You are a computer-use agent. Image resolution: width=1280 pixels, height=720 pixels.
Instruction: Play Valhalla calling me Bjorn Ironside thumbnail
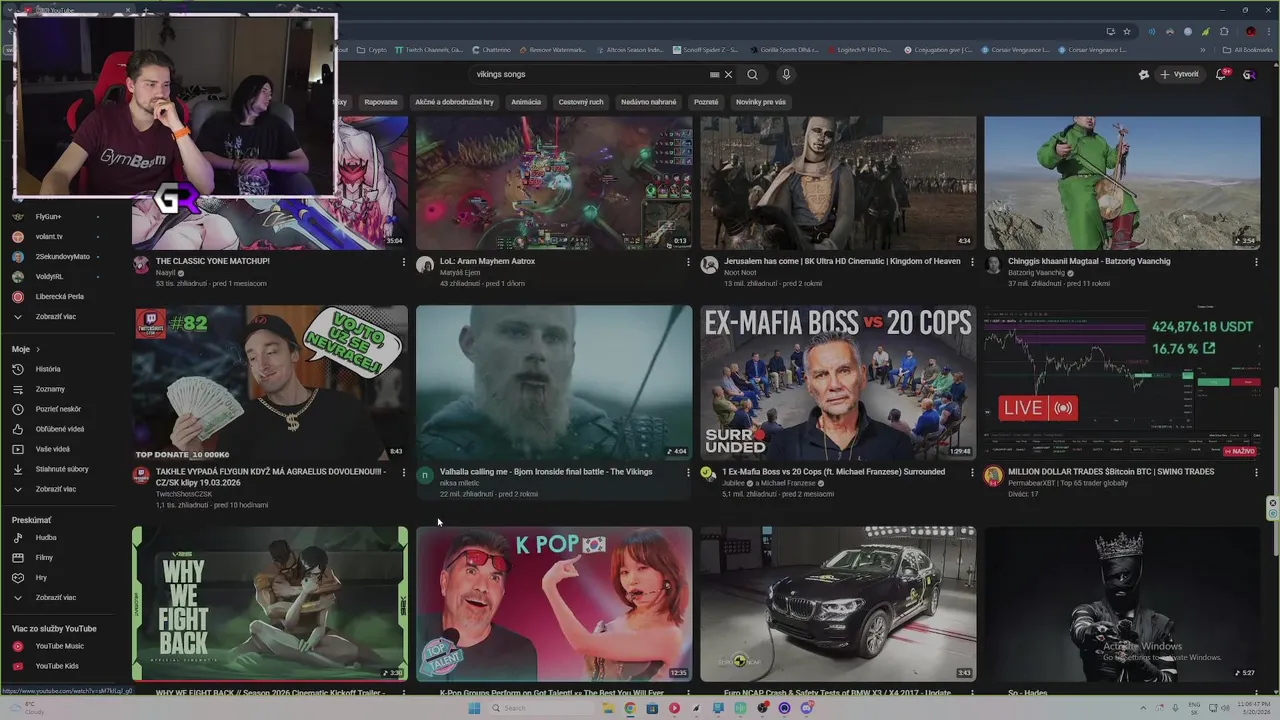pyautogui.click(x=554, y=382)
